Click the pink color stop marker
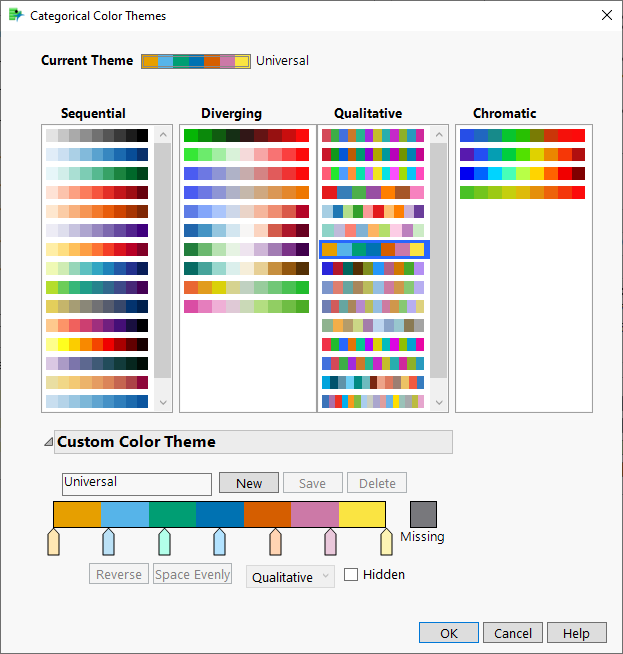623x654 pixels. 330,542
